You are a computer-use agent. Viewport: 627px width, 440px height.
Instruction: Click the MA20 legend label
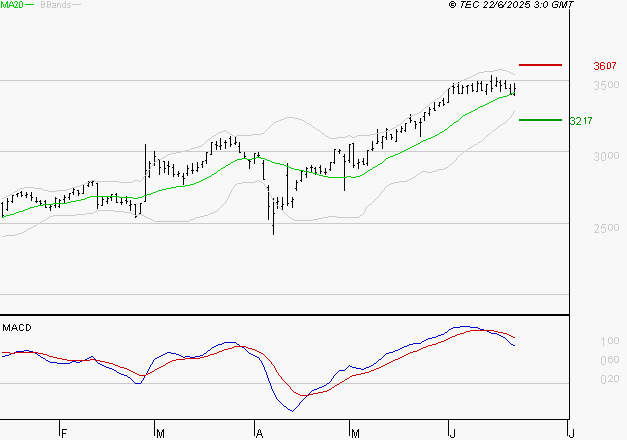pos(12,5)
